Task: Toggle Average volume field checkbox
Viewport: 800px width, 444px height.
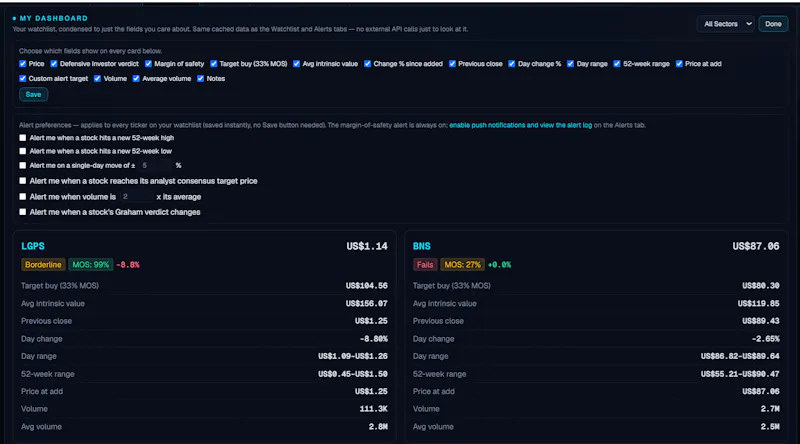Action: coord(136,79)
